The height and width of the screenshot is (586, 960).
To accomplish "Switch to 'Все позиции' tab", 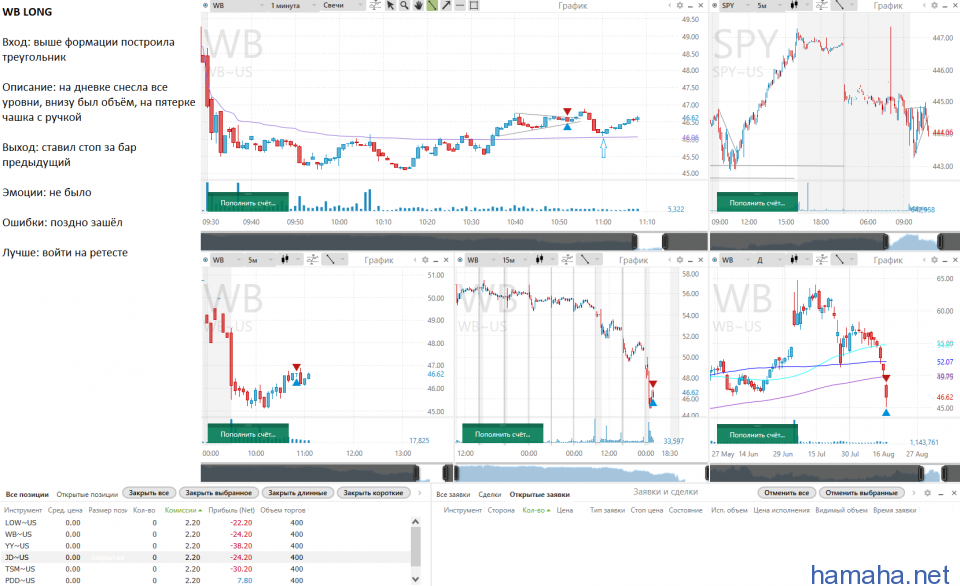I will point(27,494).
